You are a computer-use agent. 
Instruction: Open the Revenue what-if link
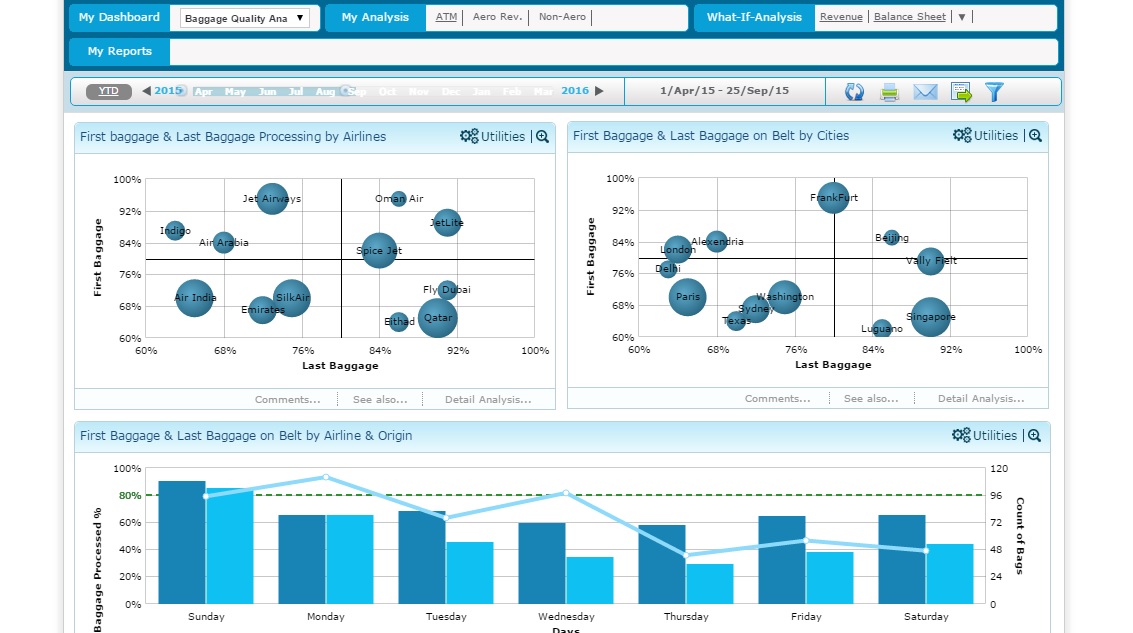pyautogui.click(x=841, y=17)
